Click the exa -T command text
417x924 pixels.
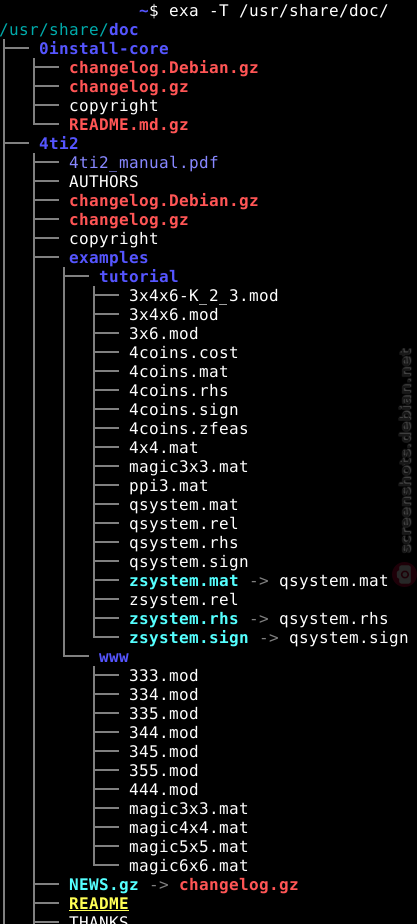click(198, 11)
